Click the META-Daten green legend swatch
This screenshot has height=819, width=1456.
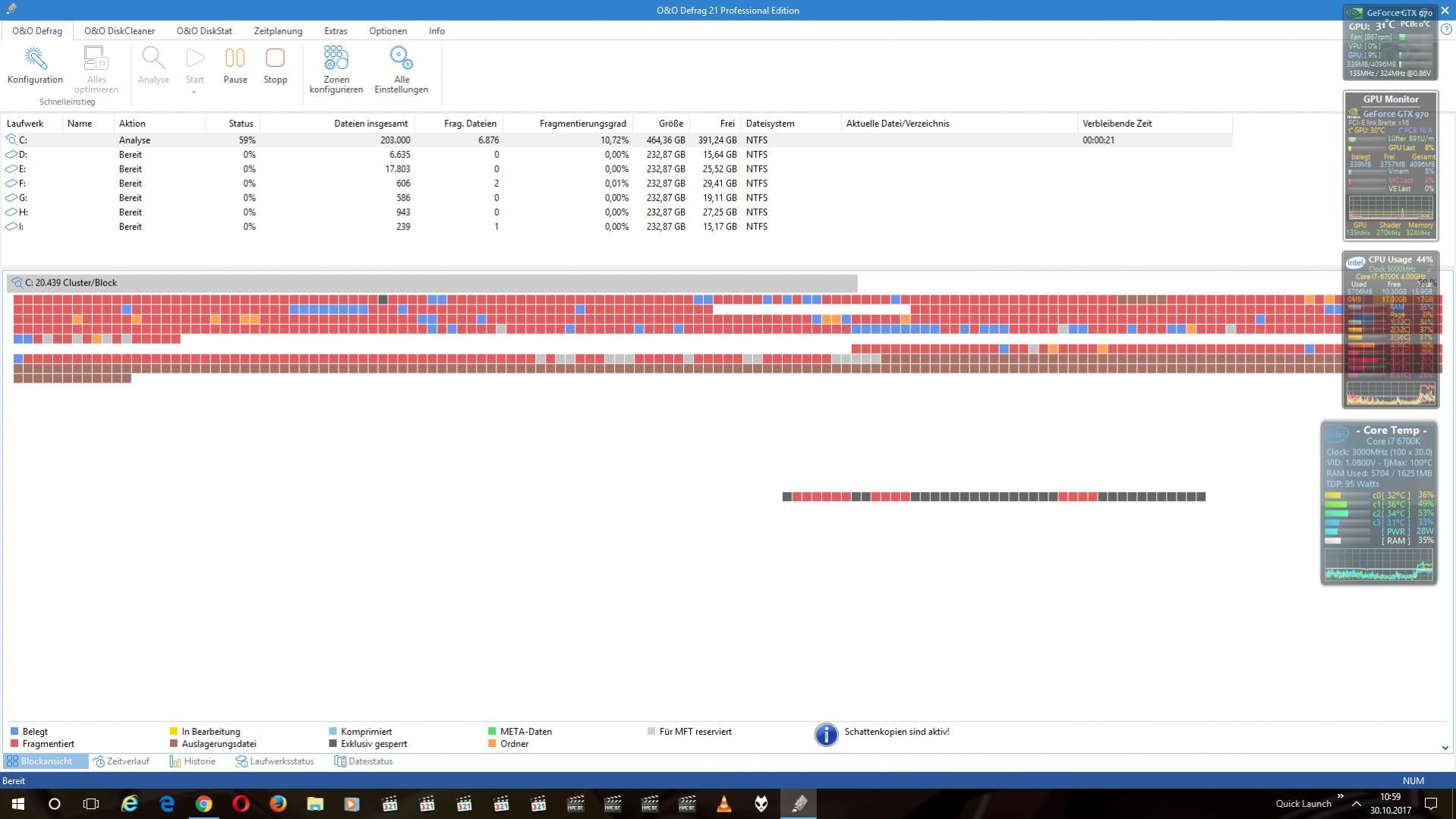click(492, 732)
